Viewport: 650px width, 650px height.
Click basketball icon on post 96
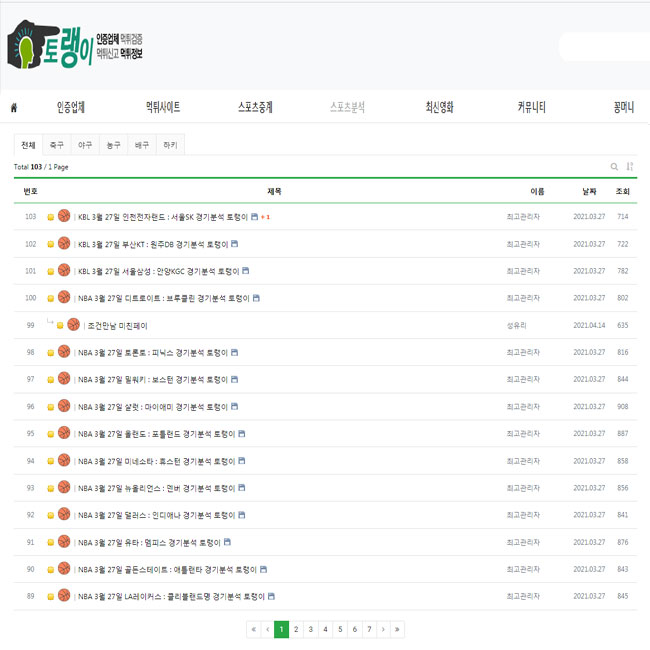64,406
